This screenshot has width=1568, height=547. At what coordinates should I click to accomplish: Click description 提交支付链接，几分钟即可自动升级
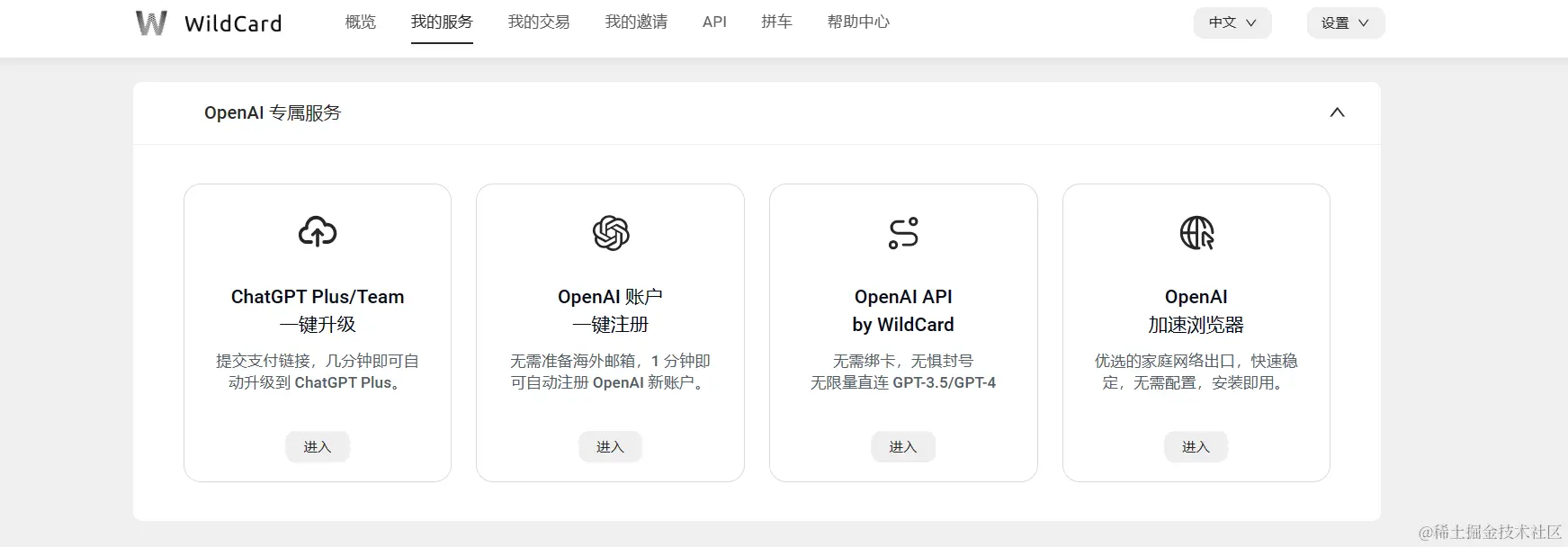pos(318,372)
